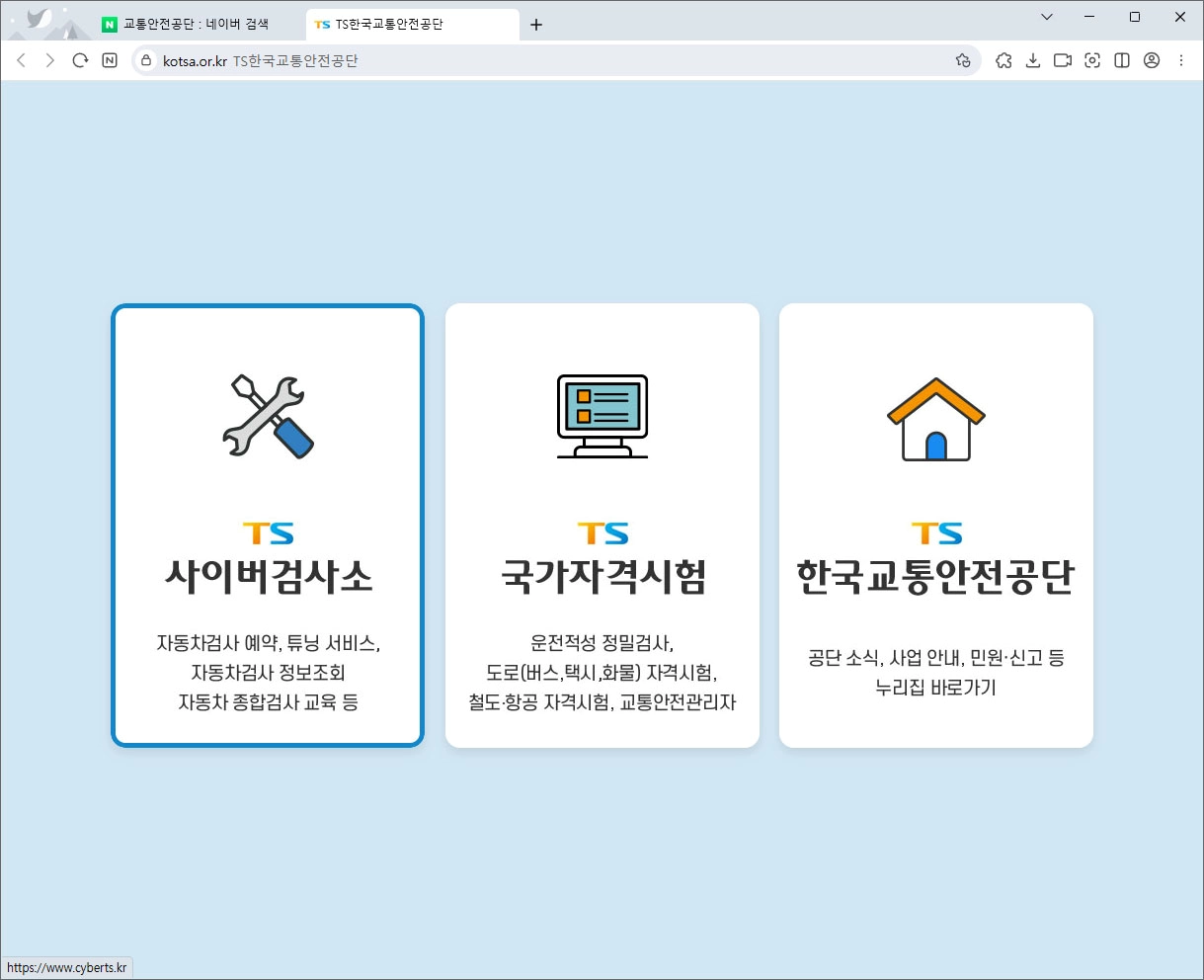Open the user profile icon
Image resolution: width=1204 pixels, height=980 pixels.
[1151, 60]
